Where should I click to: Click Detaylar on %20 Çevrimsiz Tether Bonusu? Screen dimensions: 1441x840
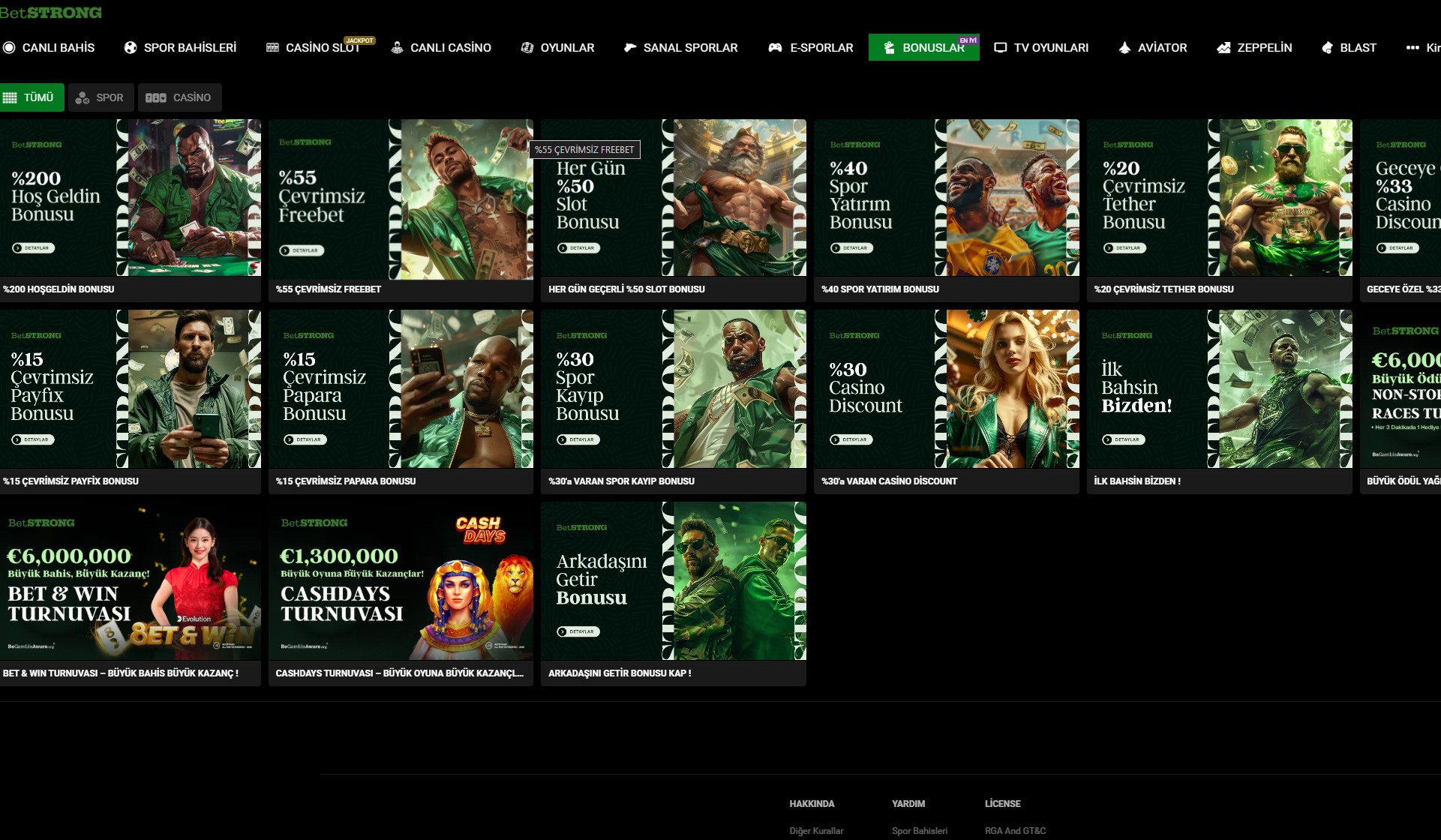tap(1124, 247)
